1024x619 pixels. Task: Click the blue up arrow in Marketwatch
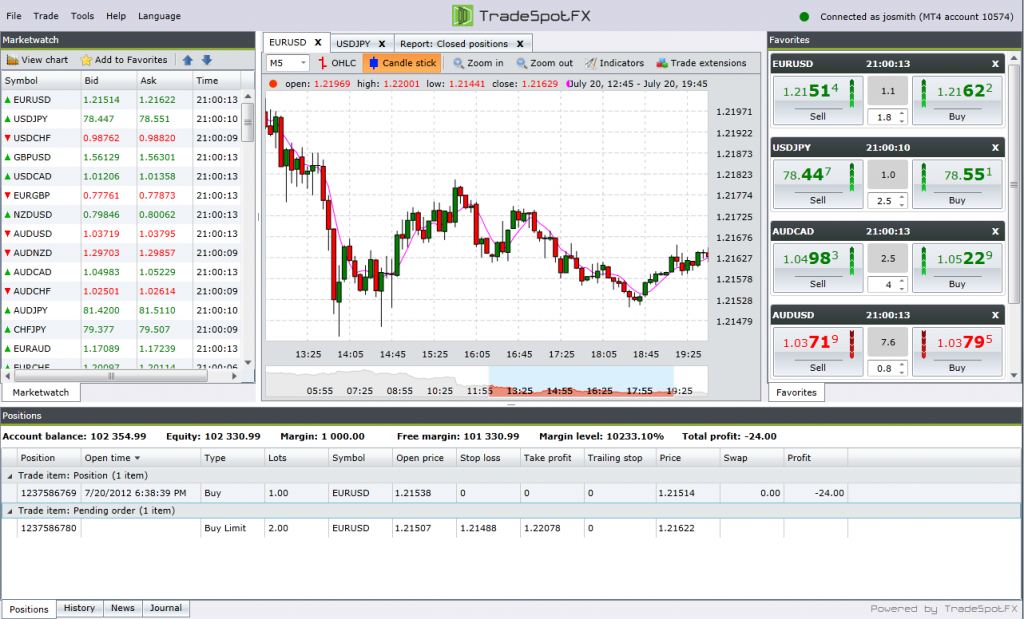(x=187, y=60)
